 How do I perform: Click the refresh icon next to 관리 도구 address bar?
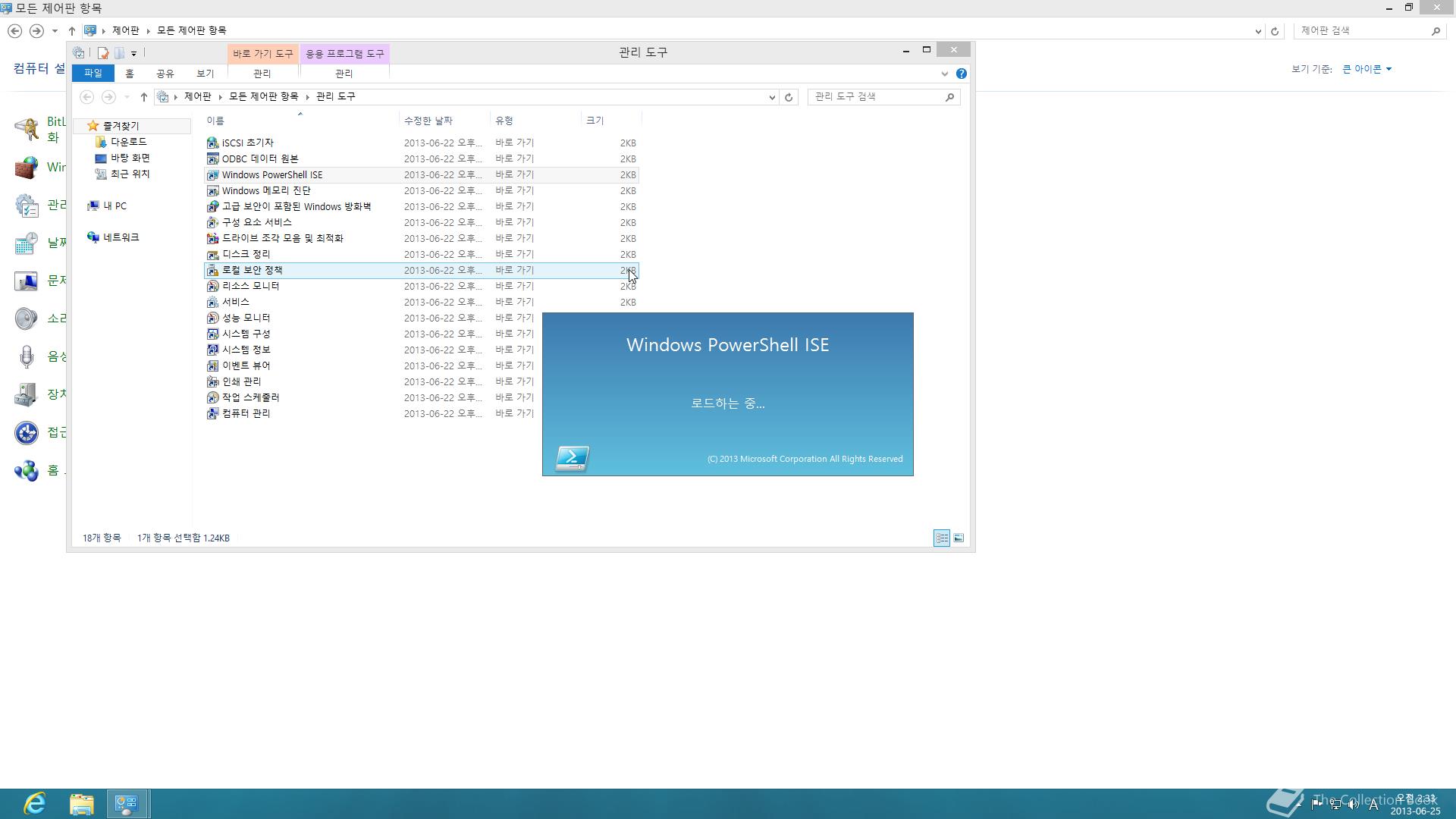(x=789, y=97)
